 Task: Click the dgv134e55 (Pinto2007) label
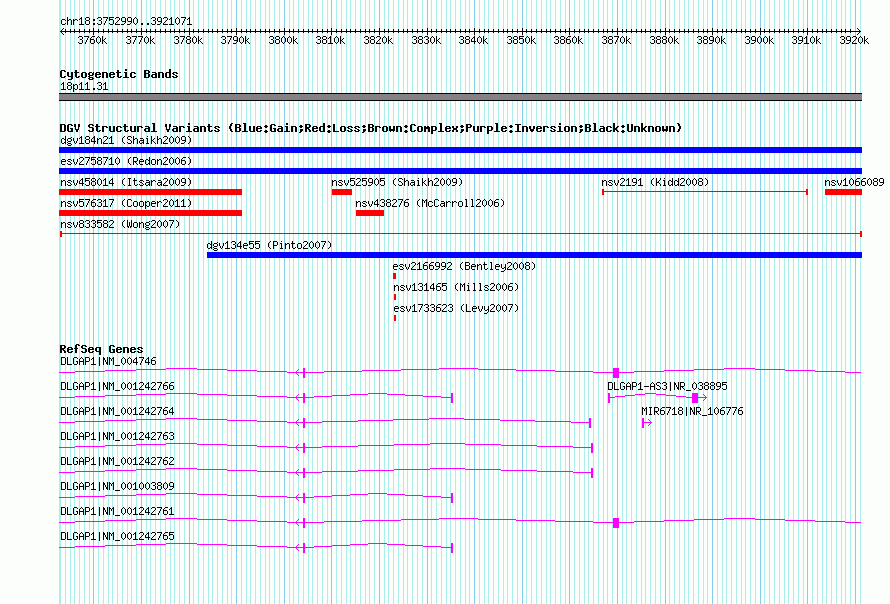269,245
